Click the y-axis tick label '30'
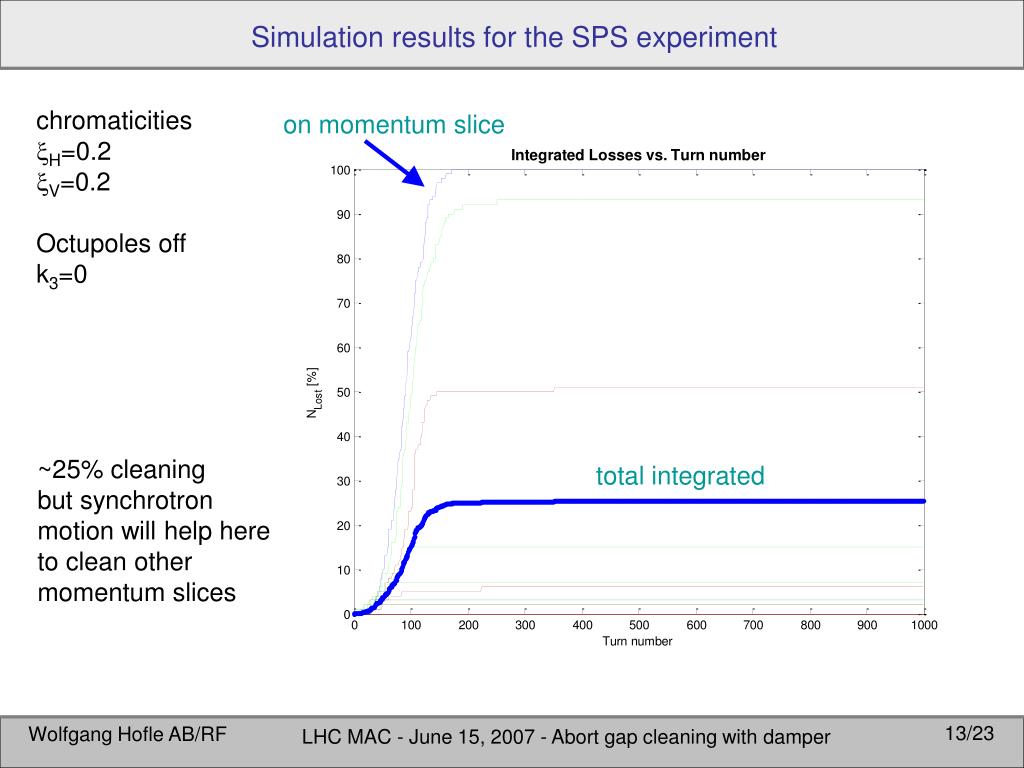 pos(344,481)
